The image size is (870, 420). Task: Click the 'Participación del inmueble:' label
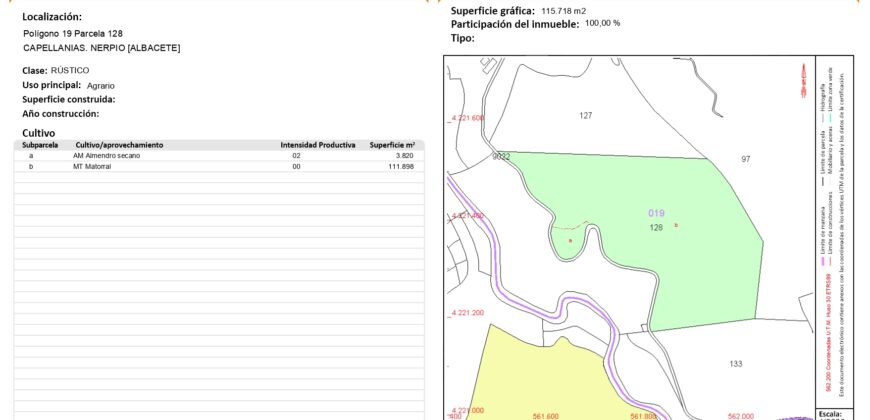[x=515, y=24]
